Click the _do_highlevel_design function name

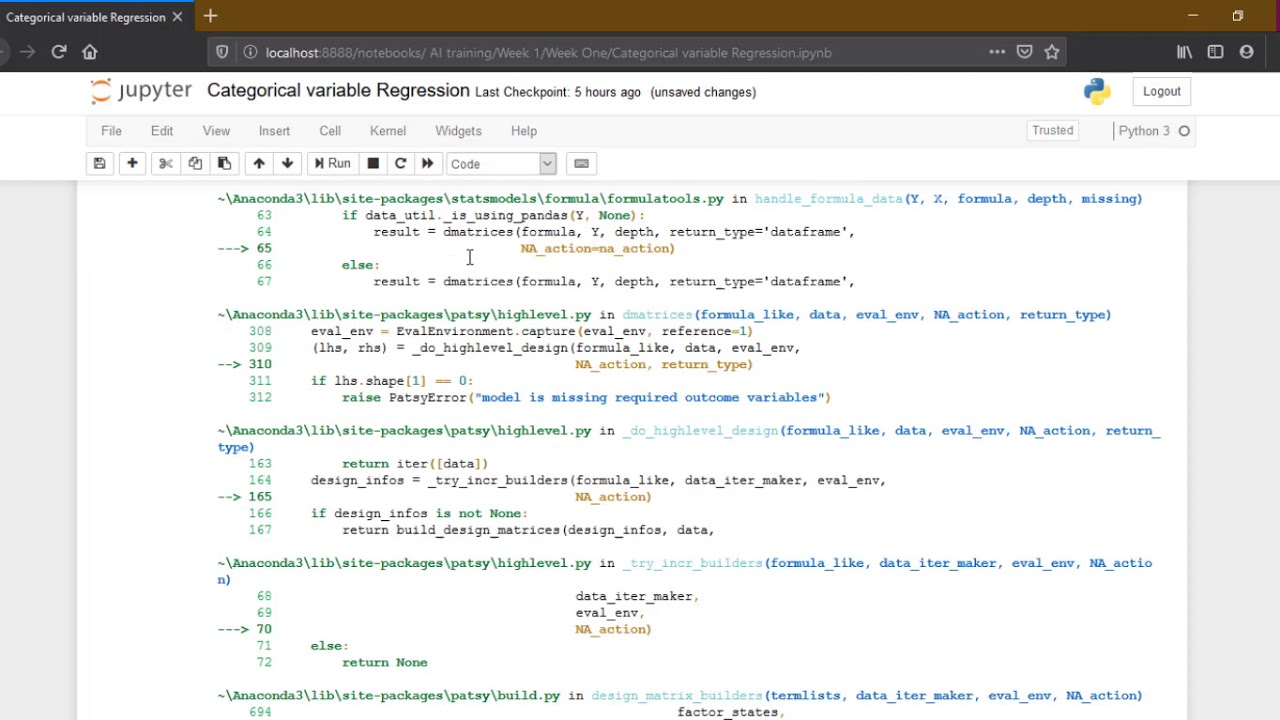pyautogui.click(x=700, y=431)
